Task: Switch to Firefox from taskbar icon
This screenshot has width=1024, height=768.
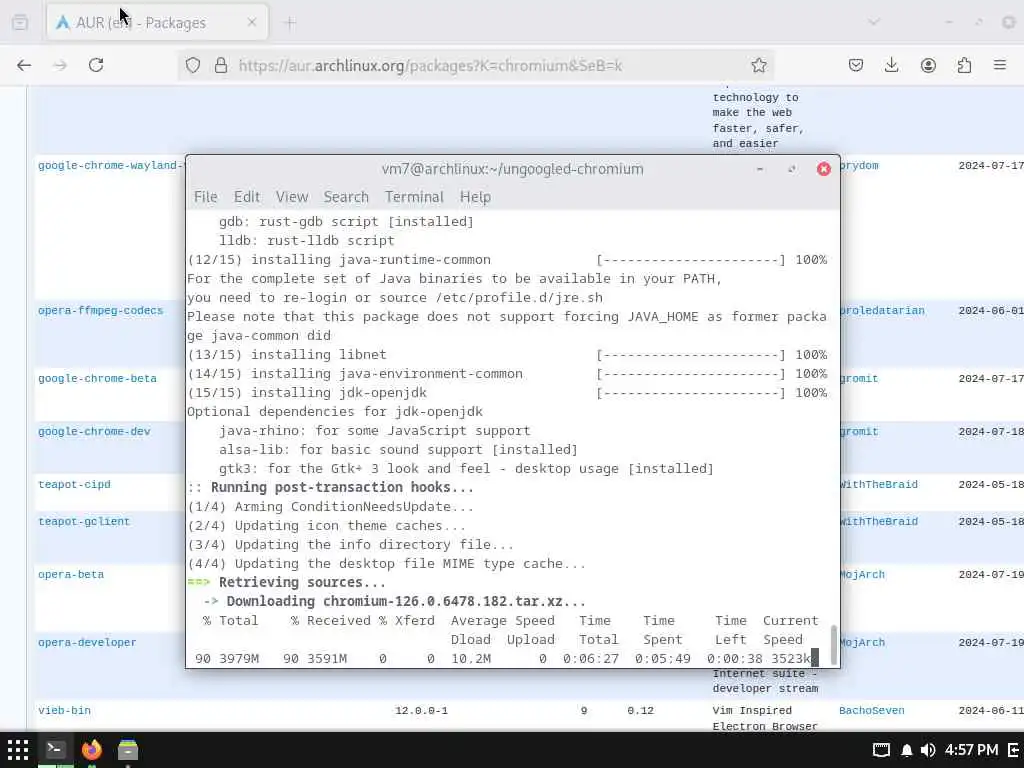Action: [x=92, y=750]
